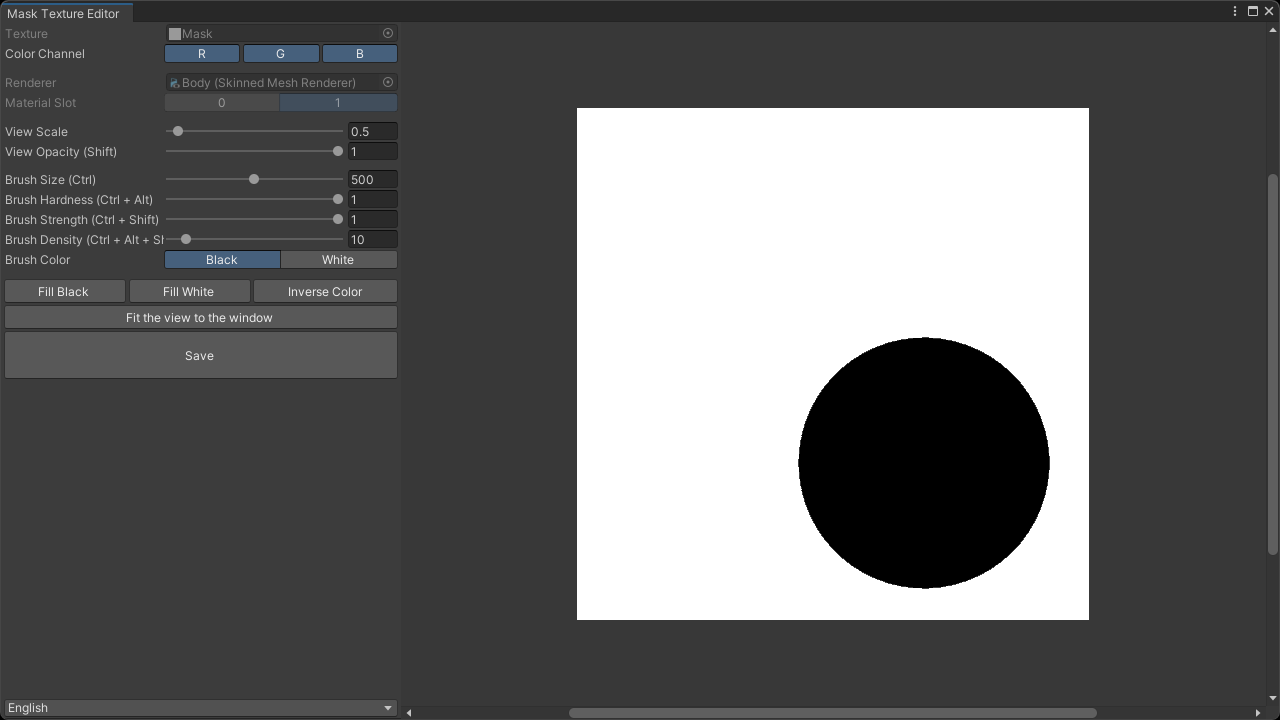Click the Skinned Mesh Renderer icon in Body field
This screenshot has height=720, width=1280.
tap(177, 82)
